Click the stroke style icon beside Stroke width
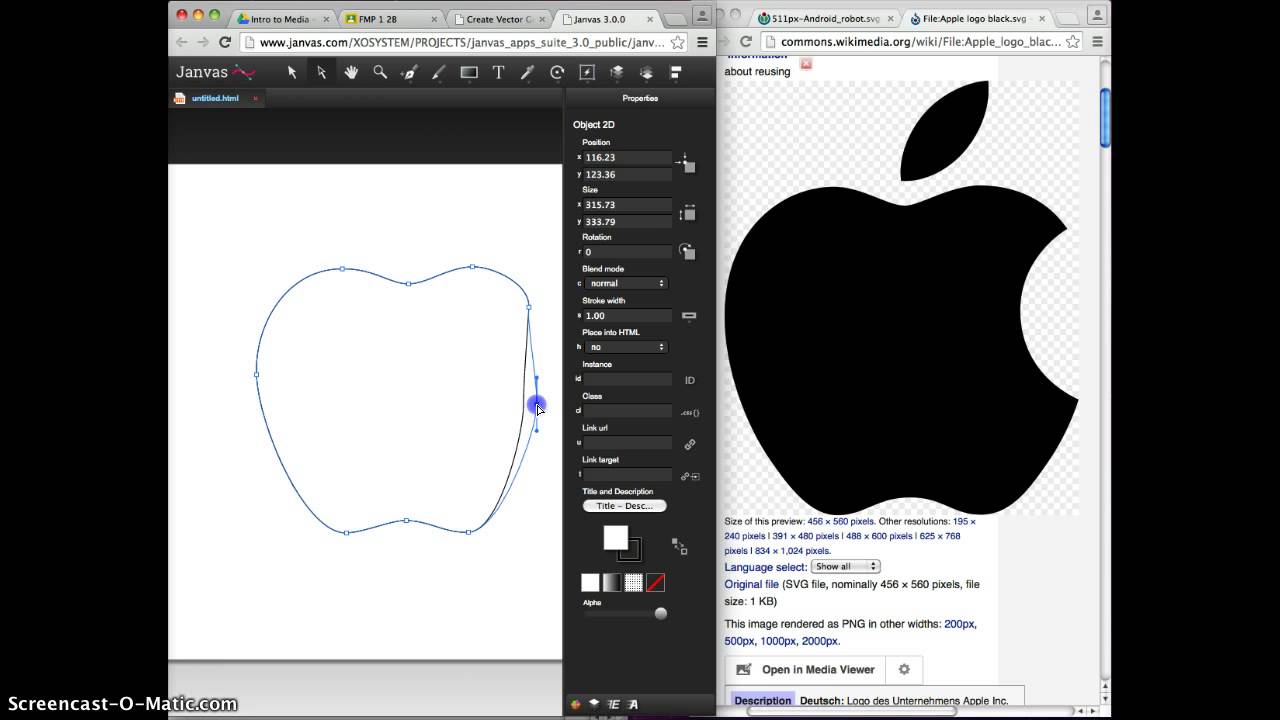The height and width of the screenshot is (720, 1280). pos(689,316)
